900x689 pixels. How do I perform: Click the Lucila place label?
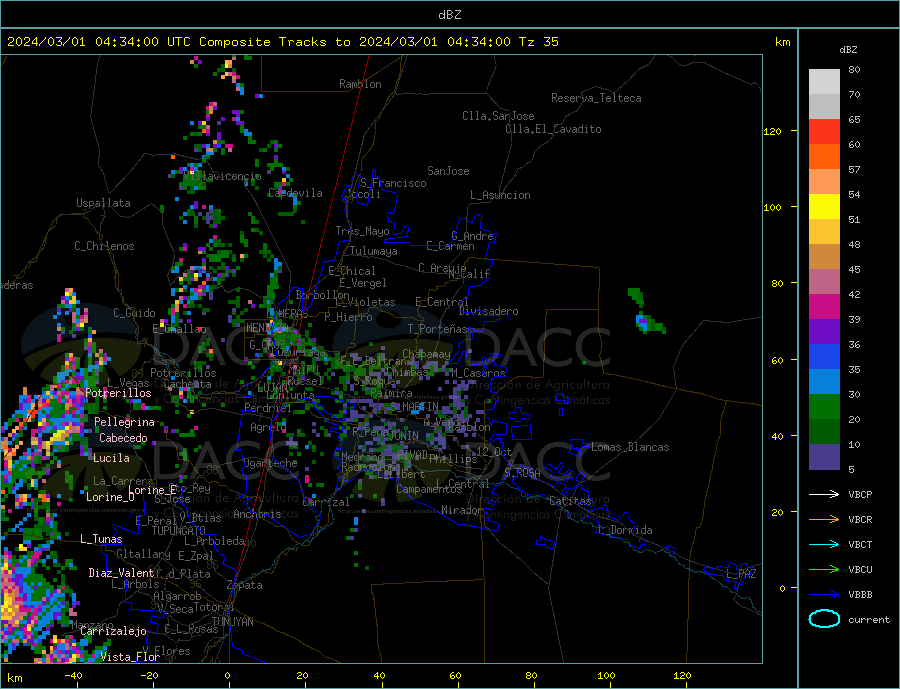point(111,458)
